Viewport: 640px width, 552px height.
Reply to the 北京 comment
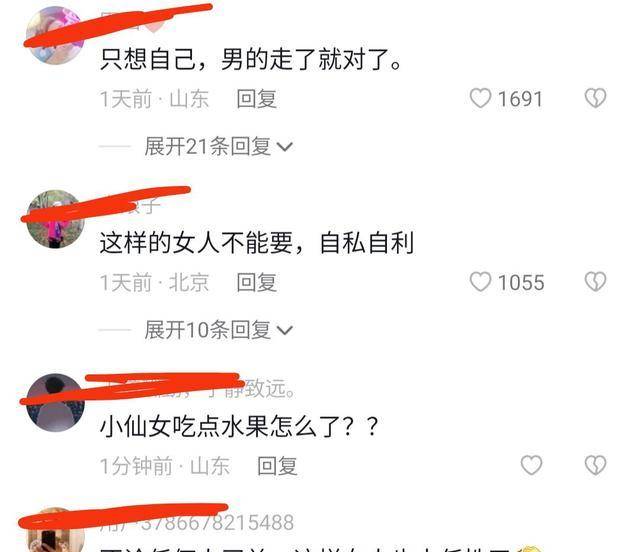[x=257, y=283]
